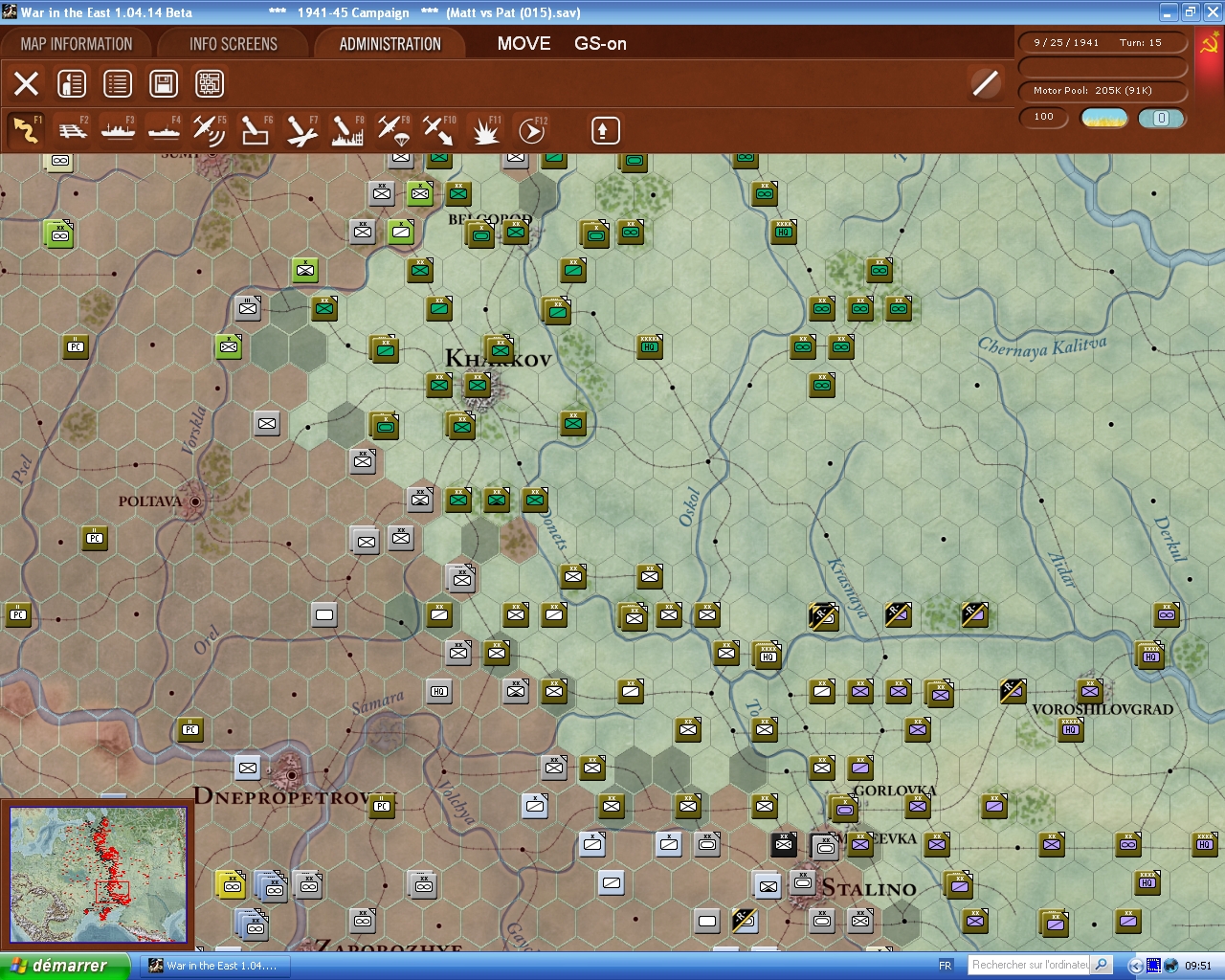
Task: Click the FR language indicator in taskbar
Action: (x=946, y=966)
